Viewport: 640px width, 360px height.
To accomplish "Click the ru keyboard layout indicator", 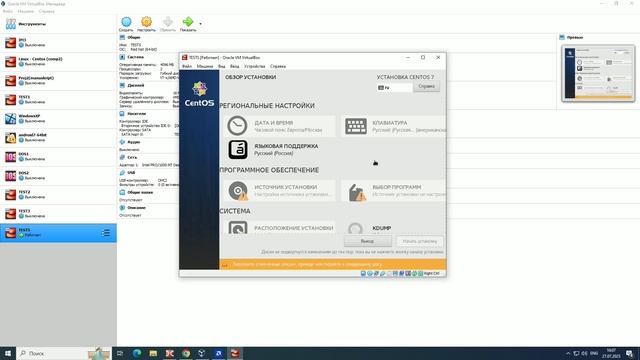I will coord(394,88).
